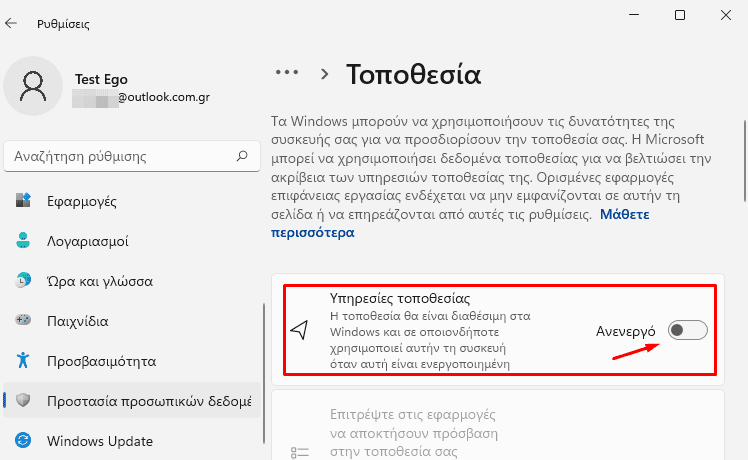
Task: Click the sidebar vertical scrollbar
Action: pos(264,374)
